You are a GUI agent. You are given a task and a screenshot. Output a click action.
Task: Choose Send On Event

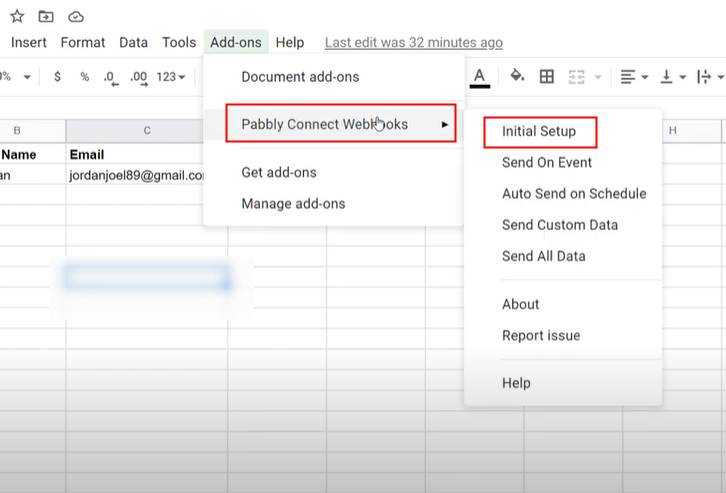point(563,162)
